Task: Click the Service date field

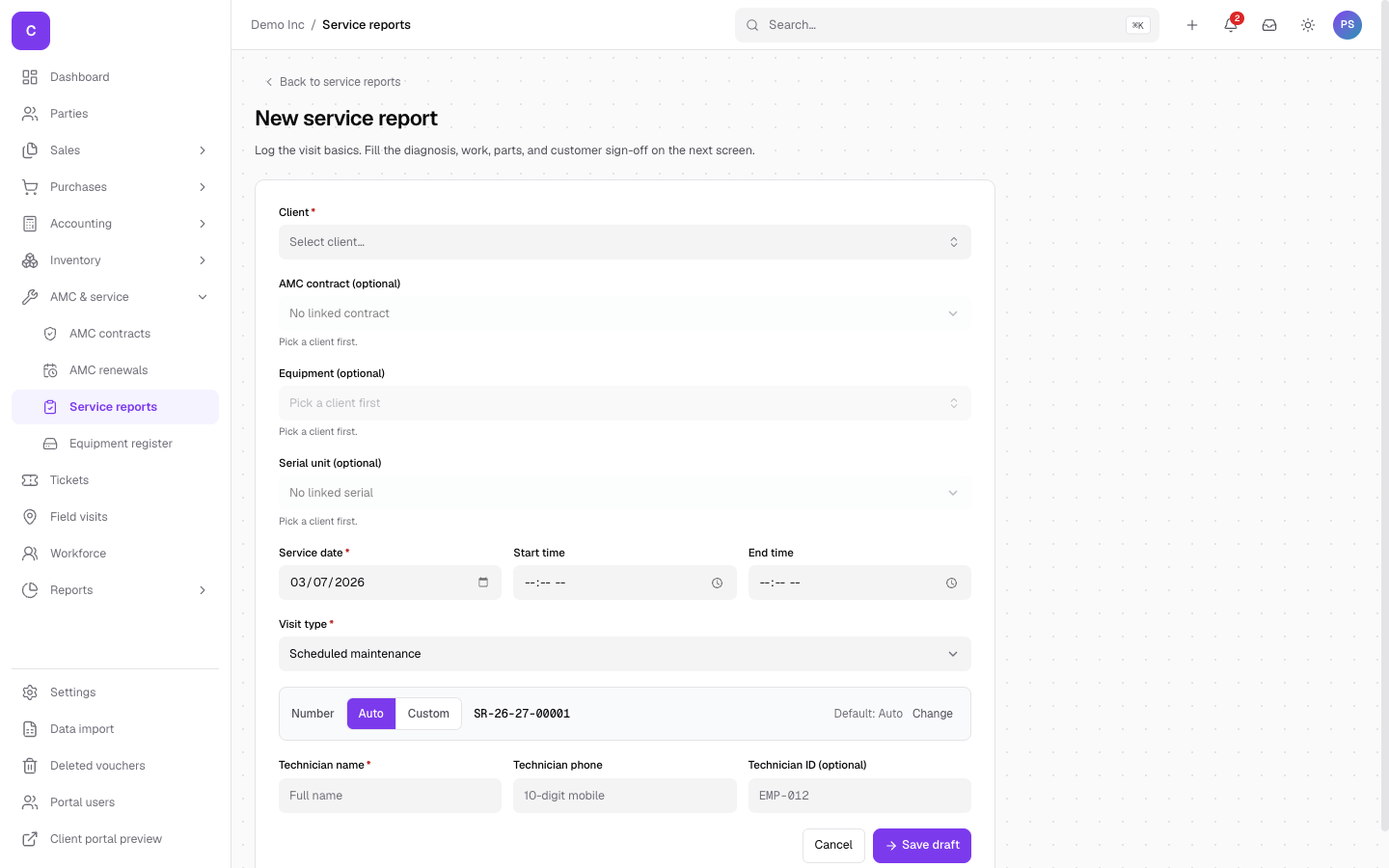Action: (x=390, y=583)
